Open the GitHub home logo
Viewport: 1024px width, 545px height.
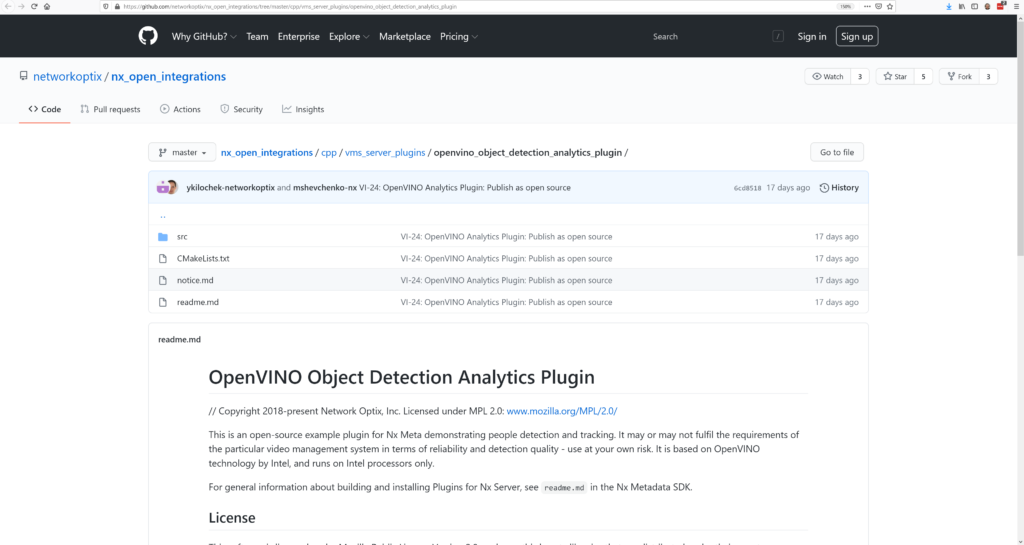coord(148,36)
